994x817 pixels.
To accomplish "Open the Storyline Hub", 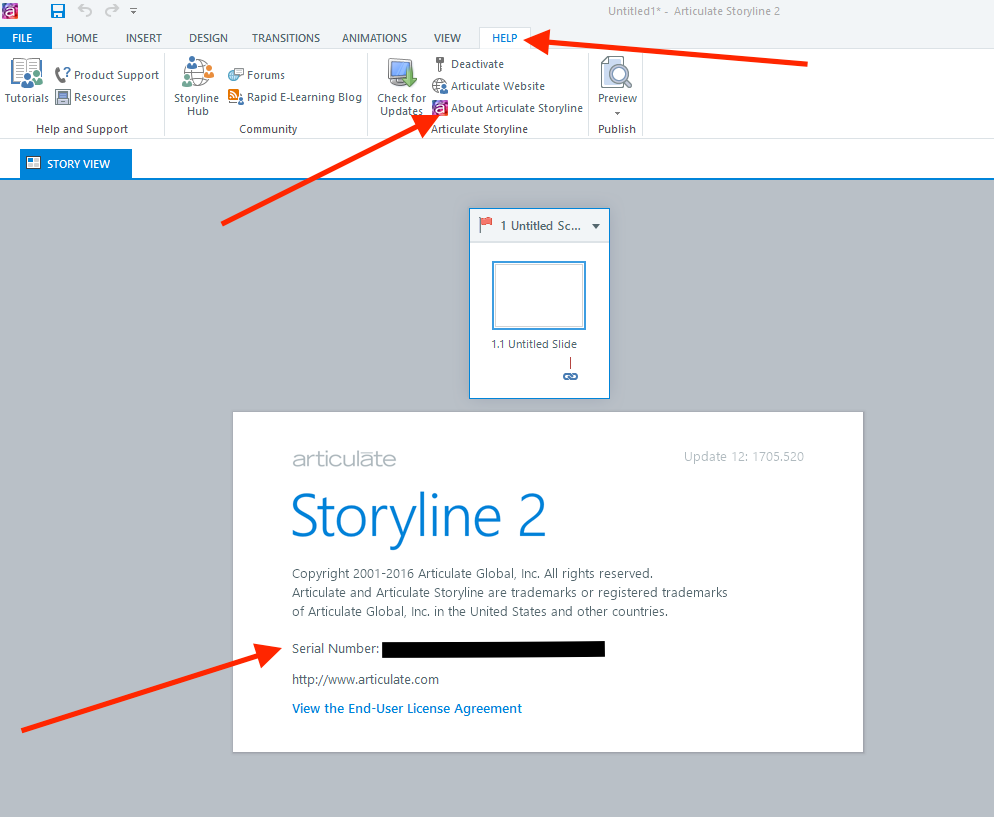I will click(x=197, y=87).
